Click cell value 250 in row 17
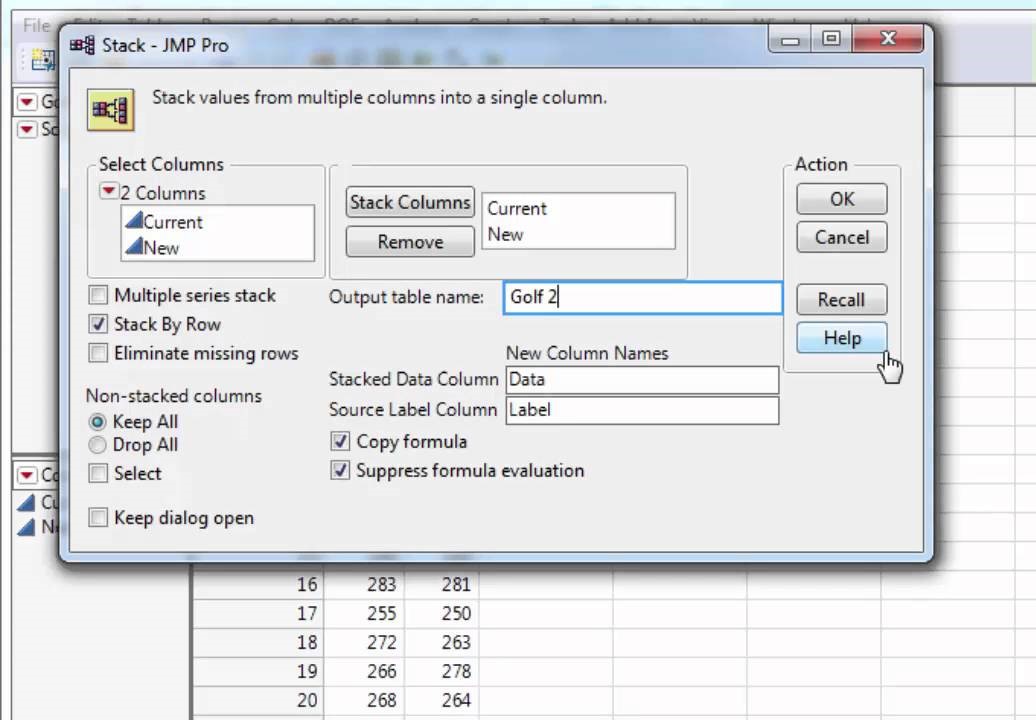 (x=456, y=614)
